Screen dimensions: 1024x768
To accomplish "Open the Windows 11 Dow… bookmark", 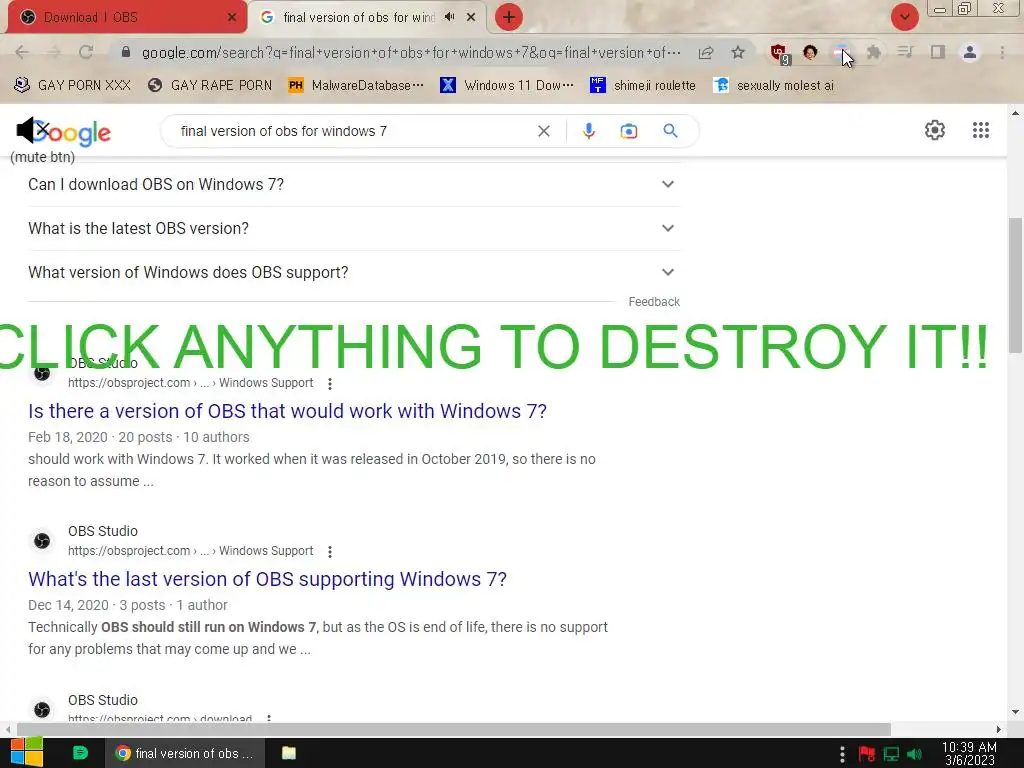I will pyautogui.click(x=507, y=85).
